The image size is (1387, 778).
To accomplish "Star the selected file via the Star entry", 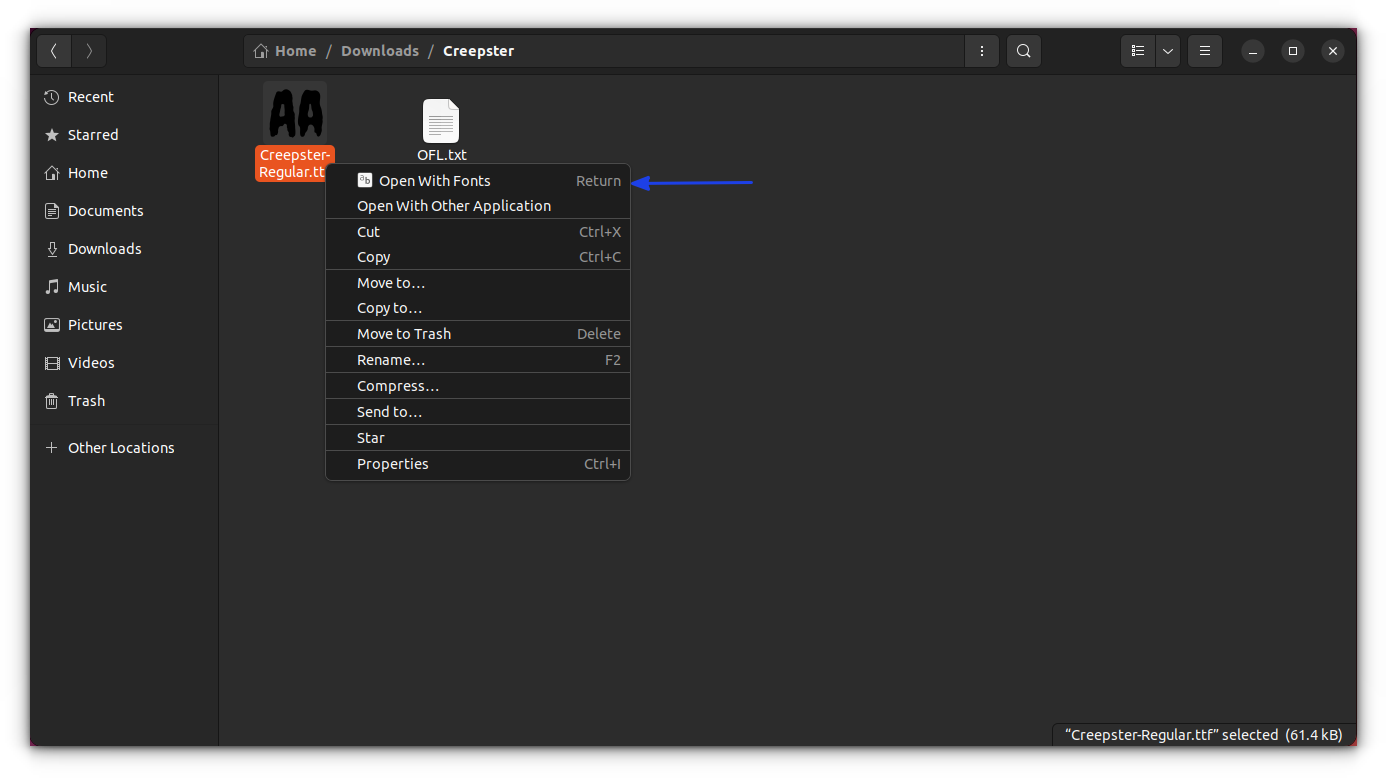I will pyautogui.click(x=371, y=437).
